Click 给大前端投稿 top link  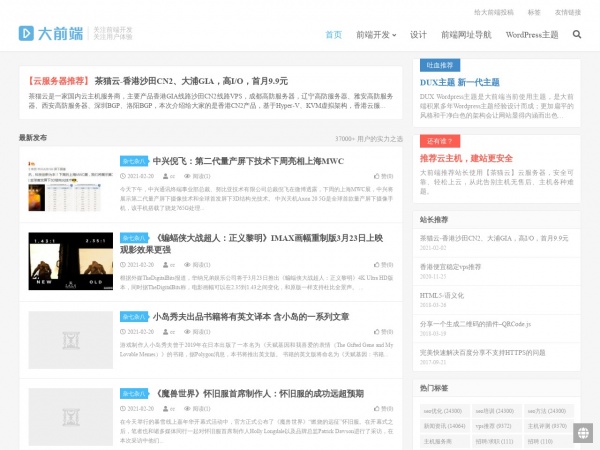point(494,12)
